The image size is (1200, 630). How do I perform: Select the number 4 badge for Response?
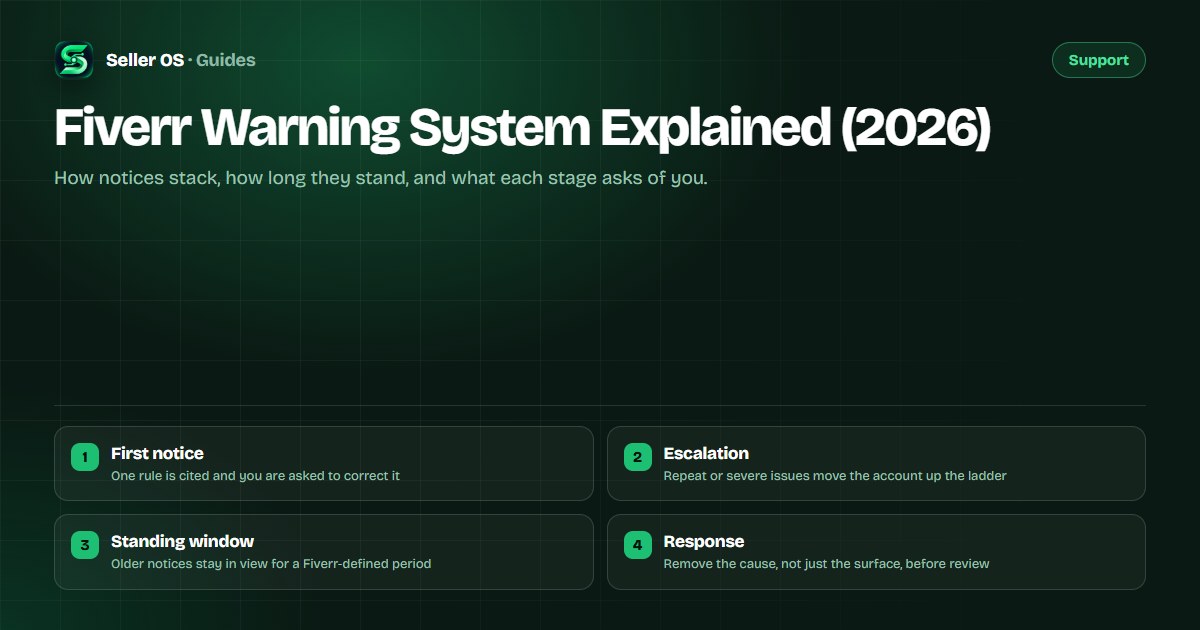[x=638, y=545]
